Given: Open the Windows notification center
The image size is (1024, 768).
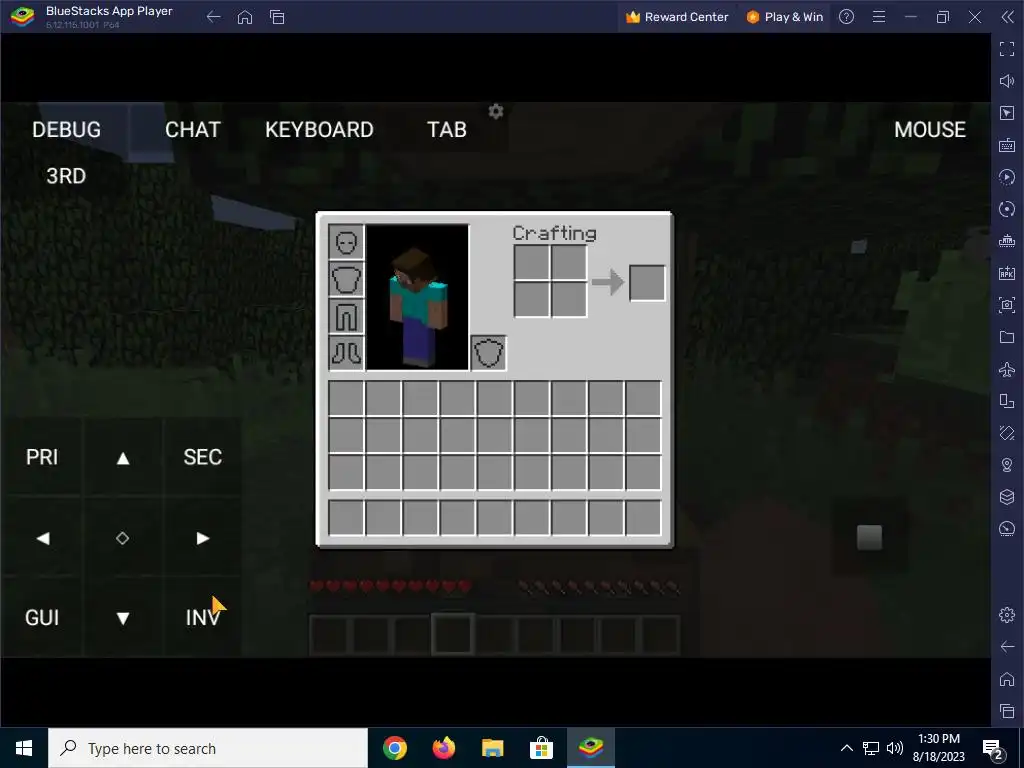Looking at the screenshot, I should coord(993,750).
